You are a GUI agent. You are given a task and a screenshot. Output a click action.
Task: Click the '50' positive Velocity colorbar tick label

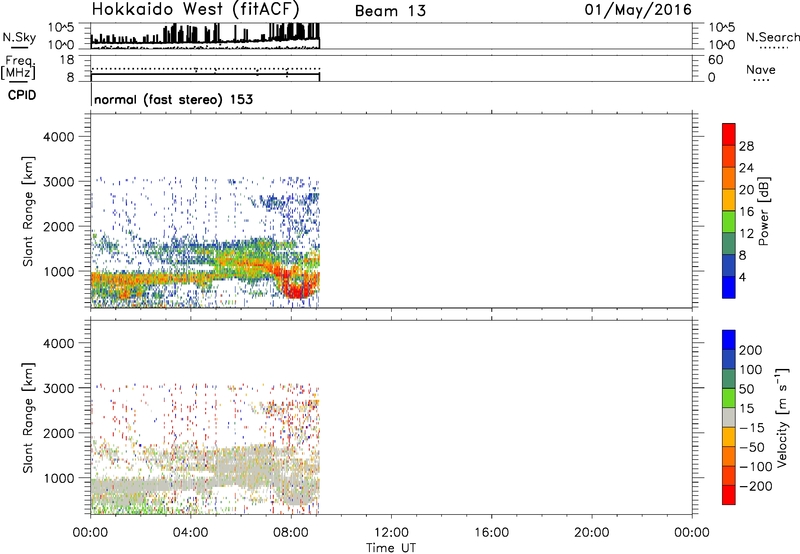click(x=747, y=389)
